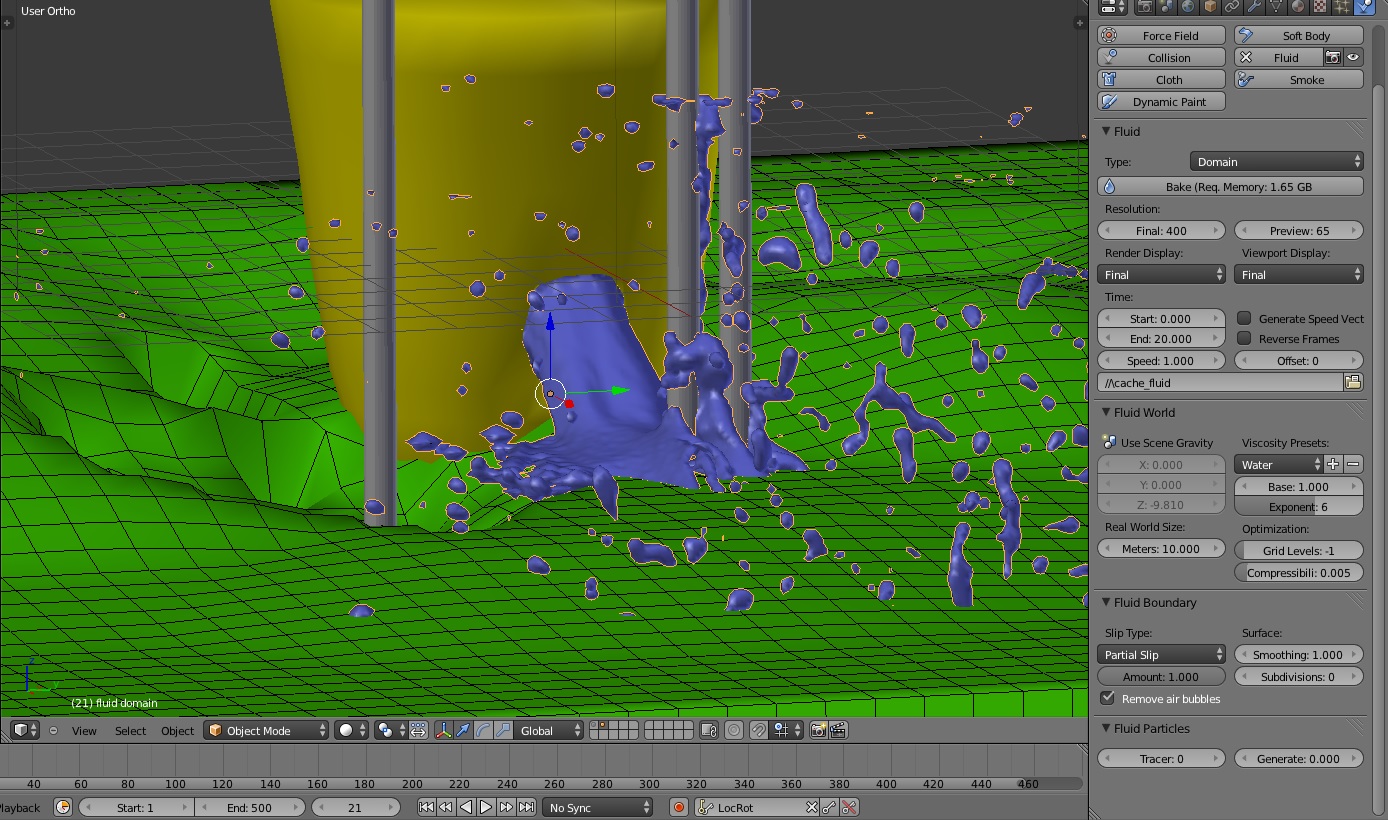The height and width of the screenshot is (820, 1388).
Task: Toggle the 3D manipulator widget icon
Action: click(443, 730)
